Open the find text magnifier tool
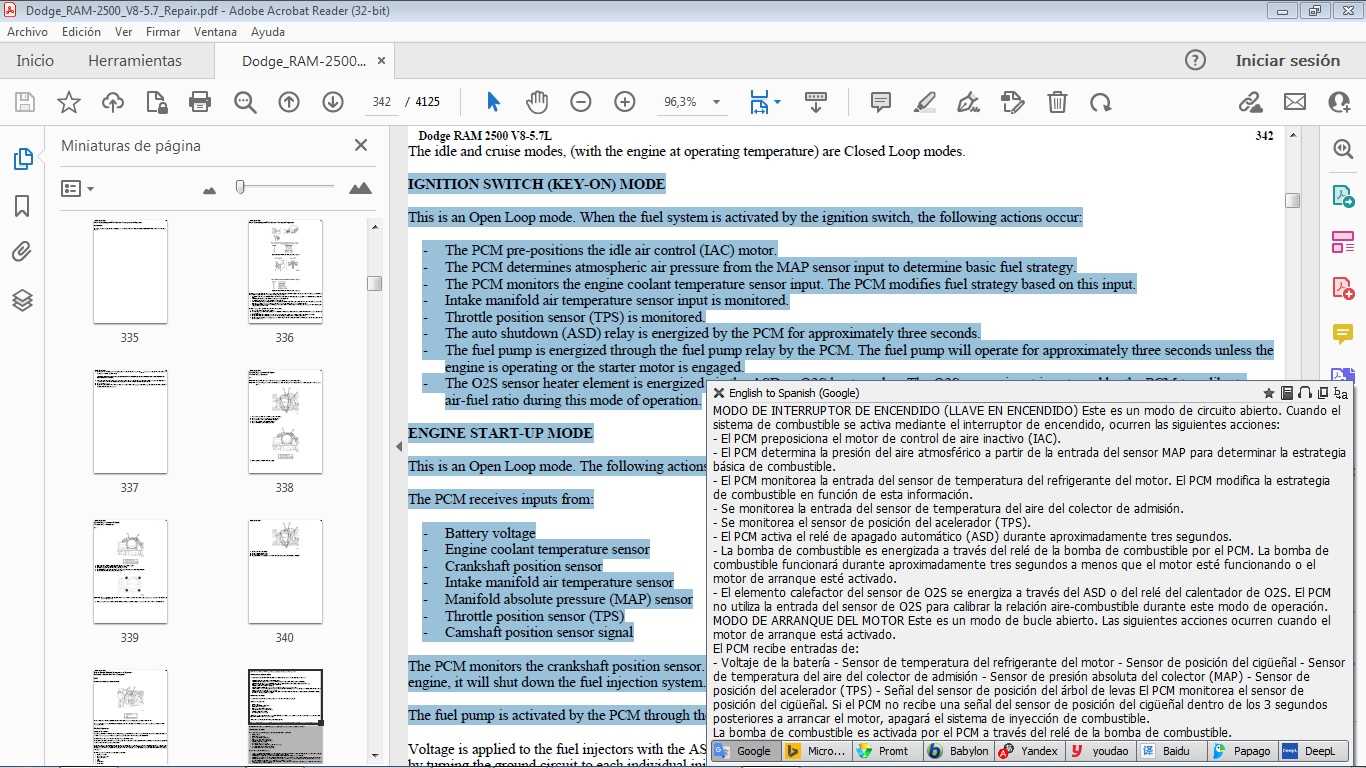 (245, 102)
